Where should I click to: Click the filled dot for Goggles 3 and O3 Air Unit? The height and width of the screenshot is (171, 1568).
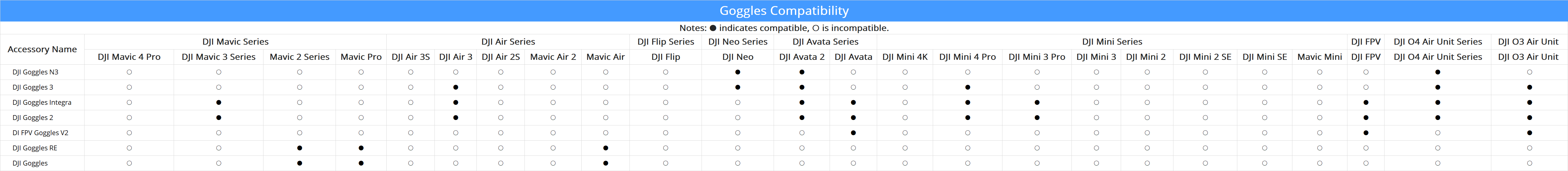pyautogui.click(x=1529, y=87)
